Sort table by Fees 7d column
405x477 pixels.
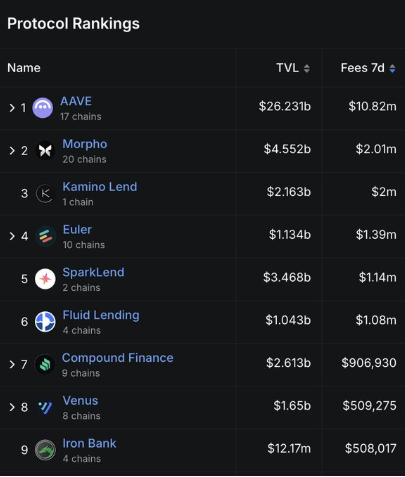(x=368, y=68)
